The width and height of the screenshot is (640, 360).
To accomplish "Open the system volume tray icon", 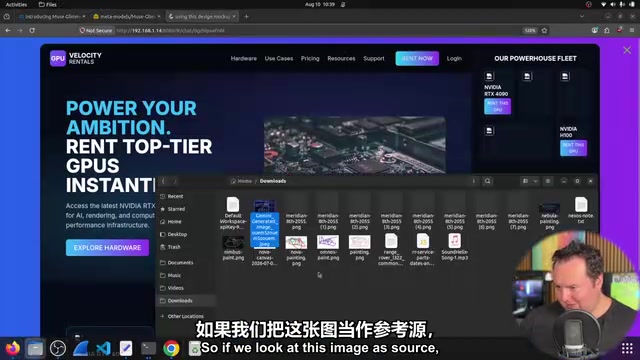I will [613, 4].
